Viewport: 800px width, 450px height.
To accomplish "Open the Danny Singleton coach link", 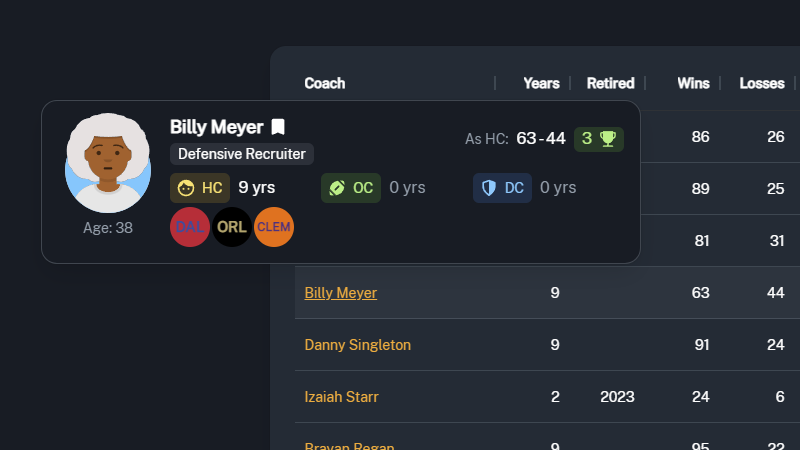I will click(x=357, y=345).
